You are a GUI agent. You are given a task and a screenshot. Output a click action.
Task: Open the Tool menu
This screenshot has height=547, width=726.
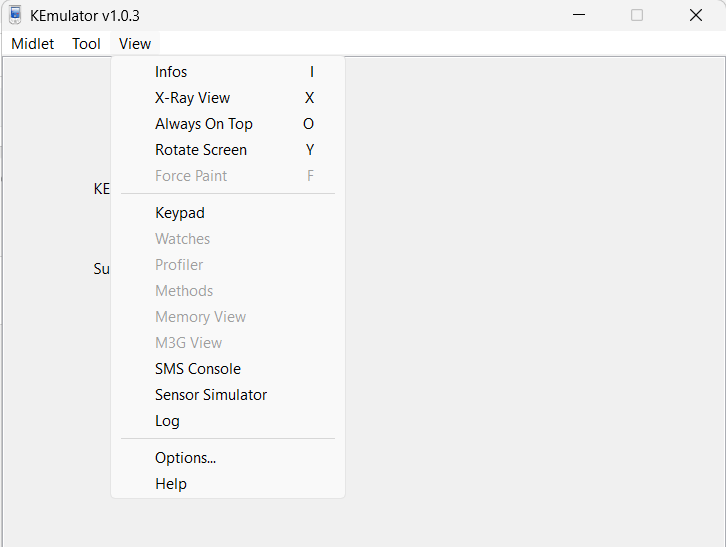(x=86, y=44)
